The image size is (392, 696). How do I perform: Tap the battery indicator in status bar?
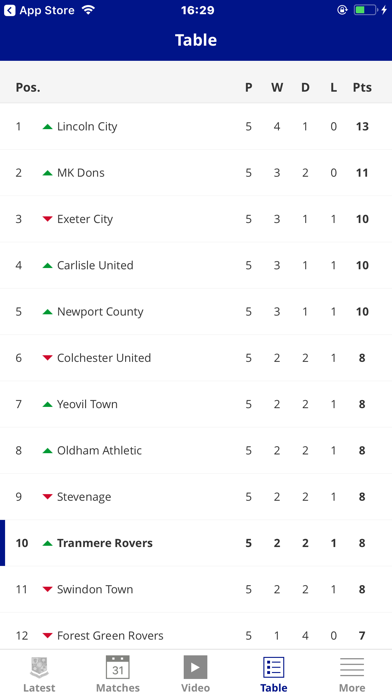coord(365,10)
